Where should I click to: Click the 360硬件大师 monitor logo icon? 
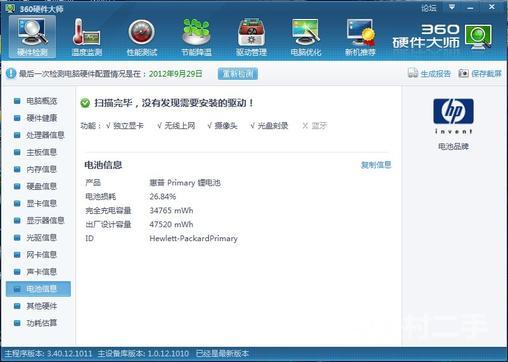[x=478, y=37]
